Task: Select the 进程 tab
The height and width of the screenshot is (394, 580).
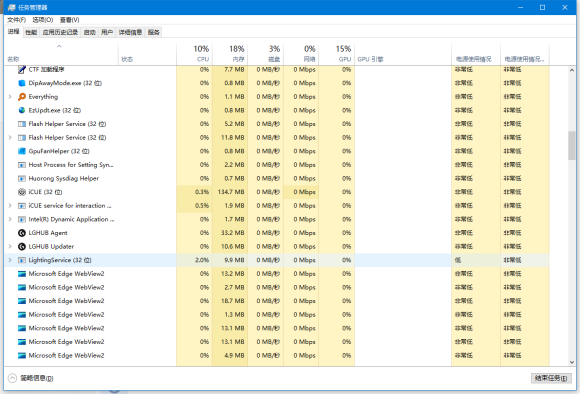Action: point(14,32)
